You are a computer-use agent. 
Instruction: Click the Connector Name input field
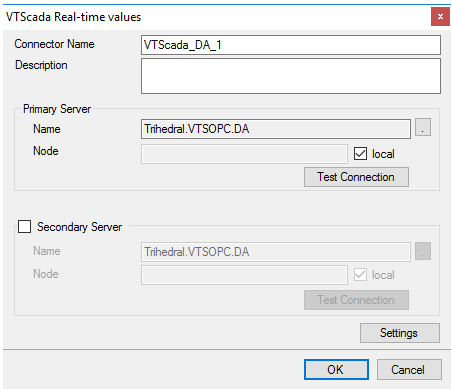[x=291, y=45]
